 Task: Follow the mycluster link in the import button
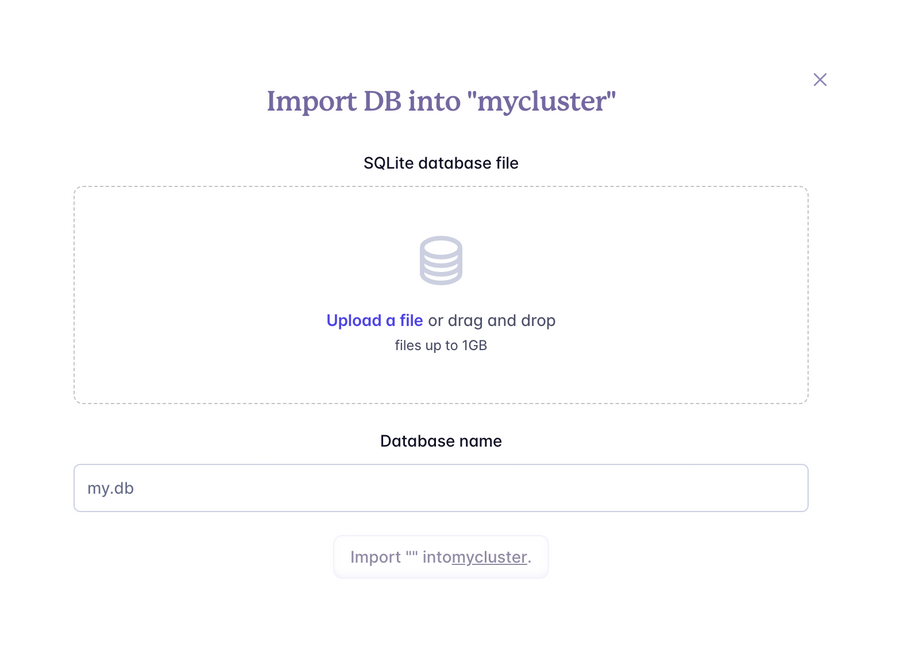click(x=491, y=557)
